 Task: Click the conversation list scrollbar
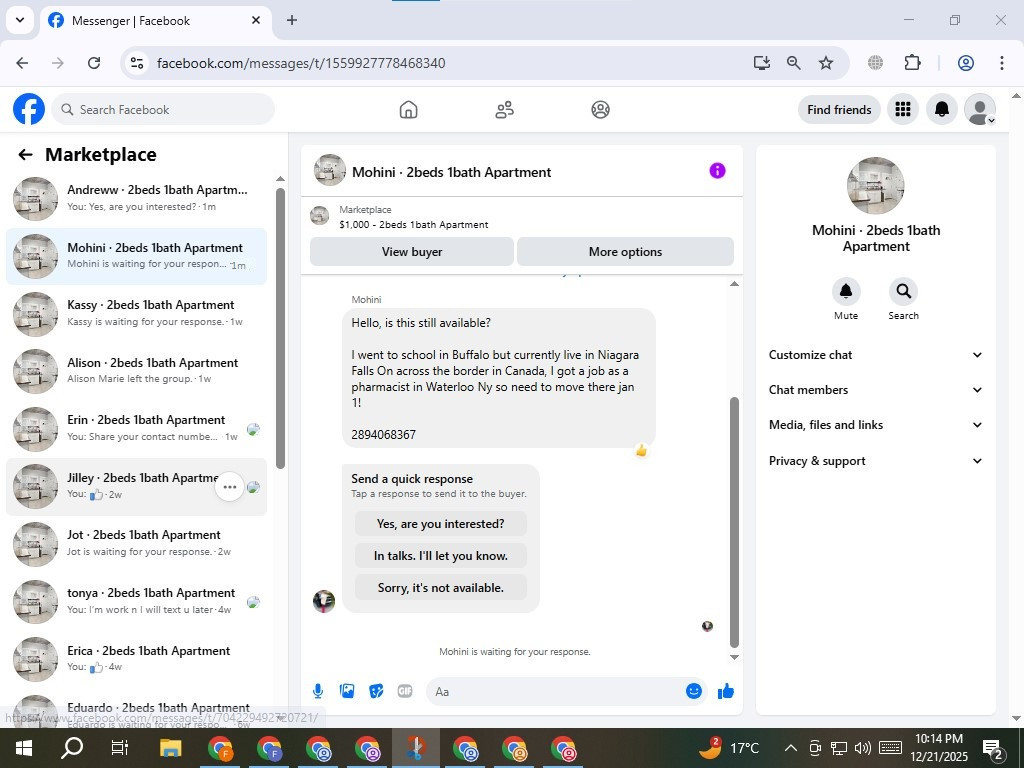[x=280, y=328]
